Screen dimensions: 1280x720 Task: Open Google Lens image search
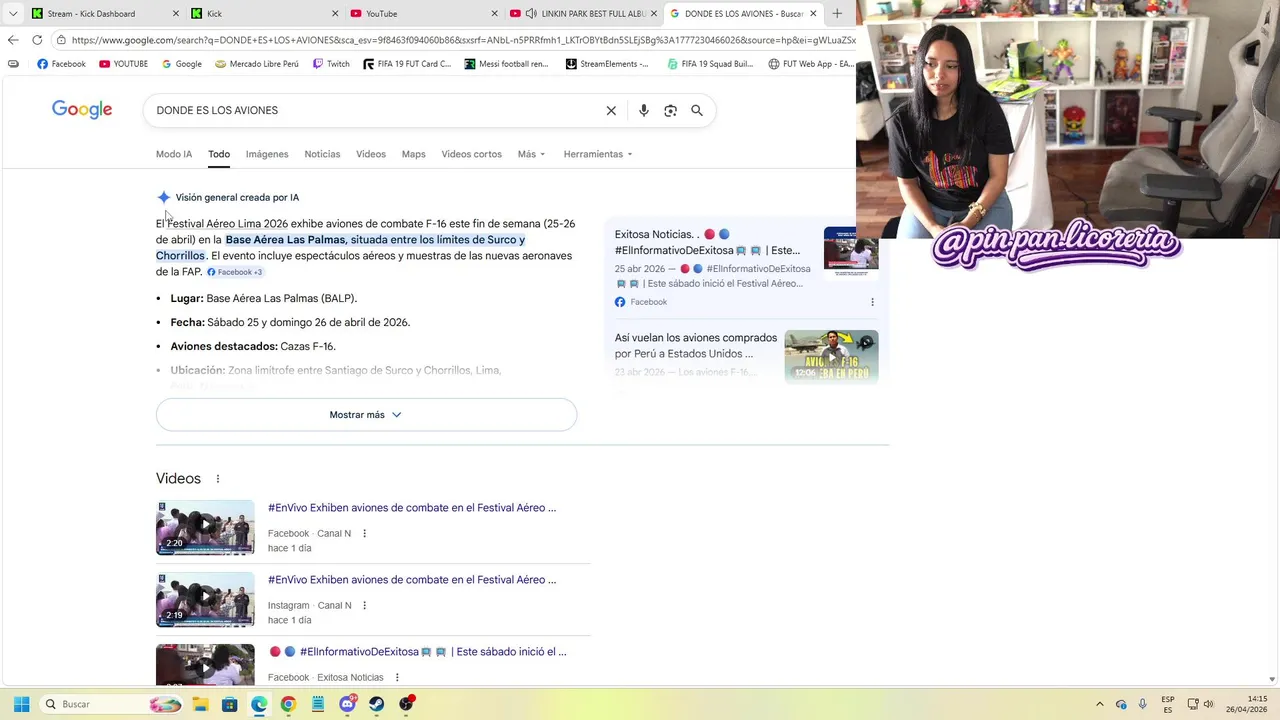coord(670,110)
